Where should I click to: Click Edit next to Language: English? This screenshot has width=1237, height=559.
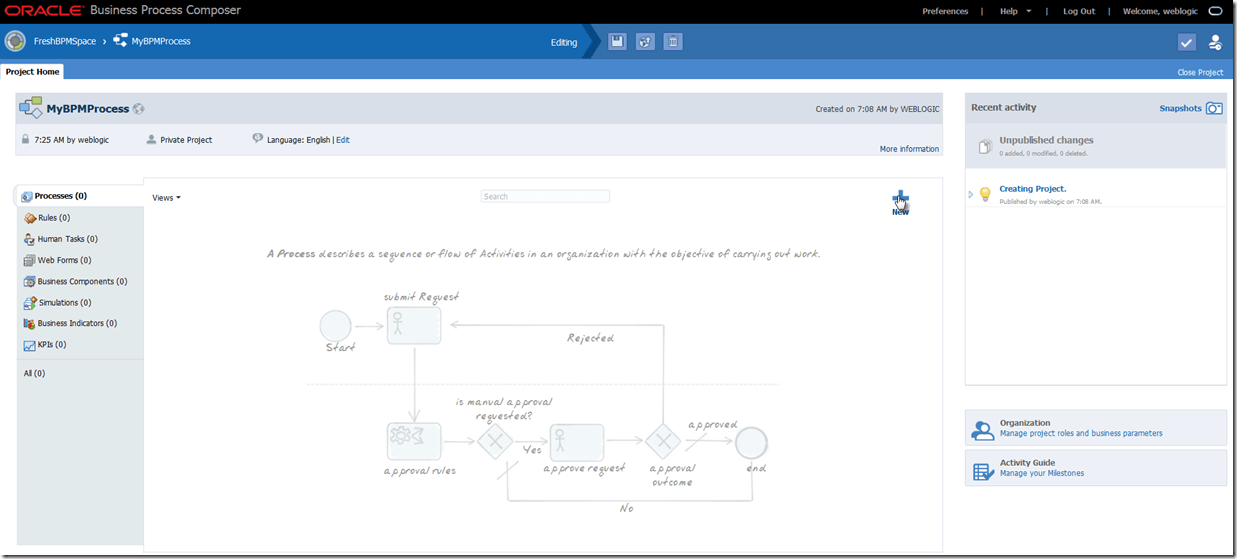343,140
